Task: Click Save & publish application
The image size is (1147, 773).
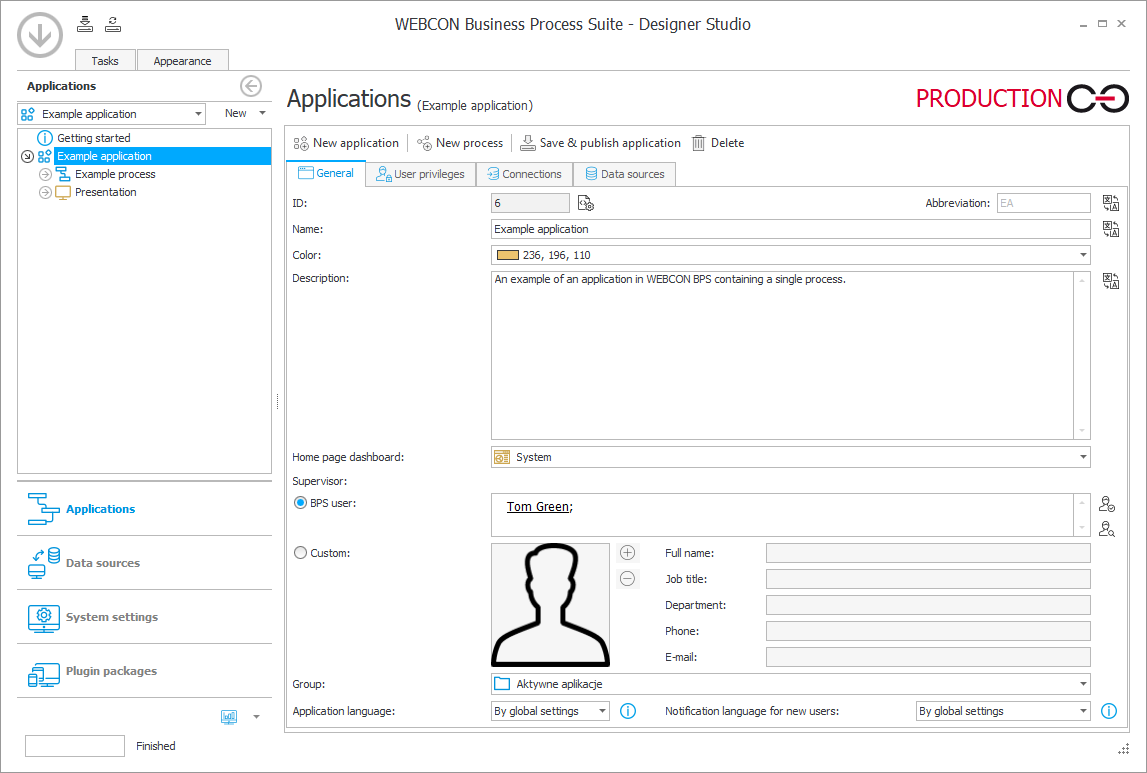Action: click(600, 143)
